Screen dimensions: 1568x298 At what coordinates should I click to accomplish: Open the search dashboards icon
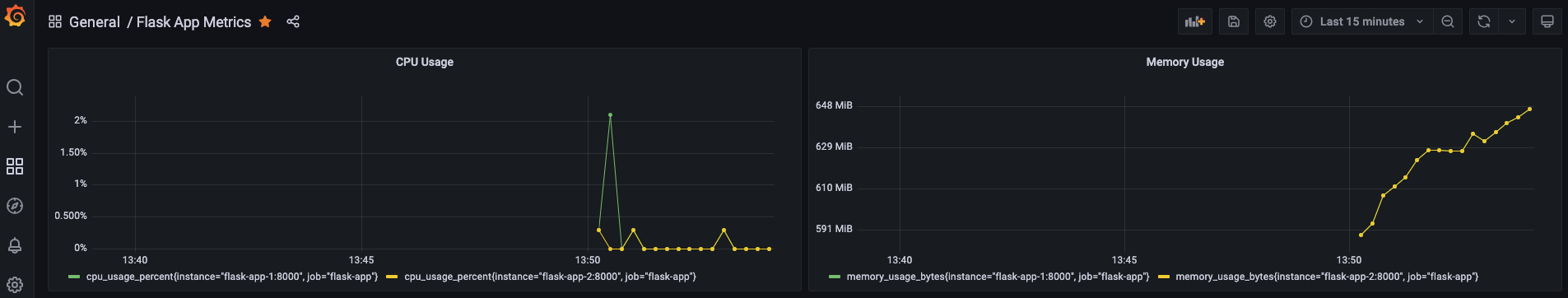pyautogui.click(x=15, y=87)
